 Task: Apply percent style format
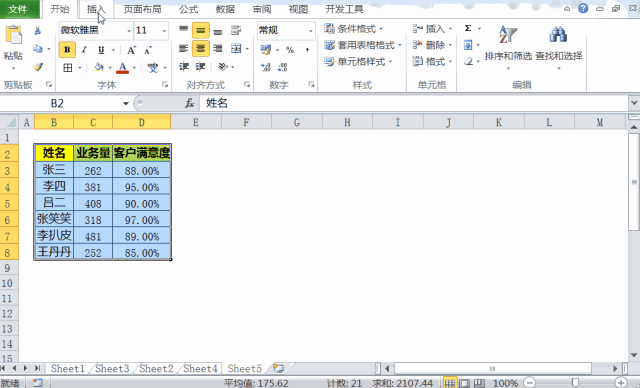click(x=290, y=50)
